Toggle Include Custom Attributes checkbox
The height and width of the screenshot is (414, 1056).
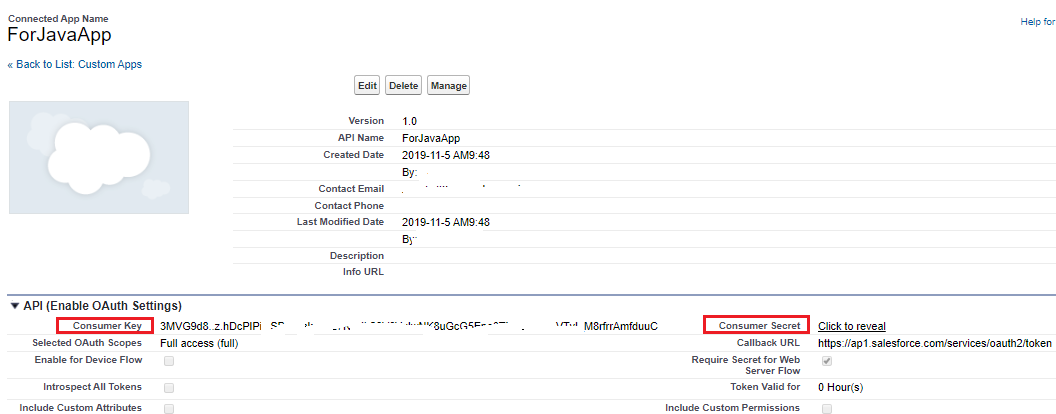point(169,408)
